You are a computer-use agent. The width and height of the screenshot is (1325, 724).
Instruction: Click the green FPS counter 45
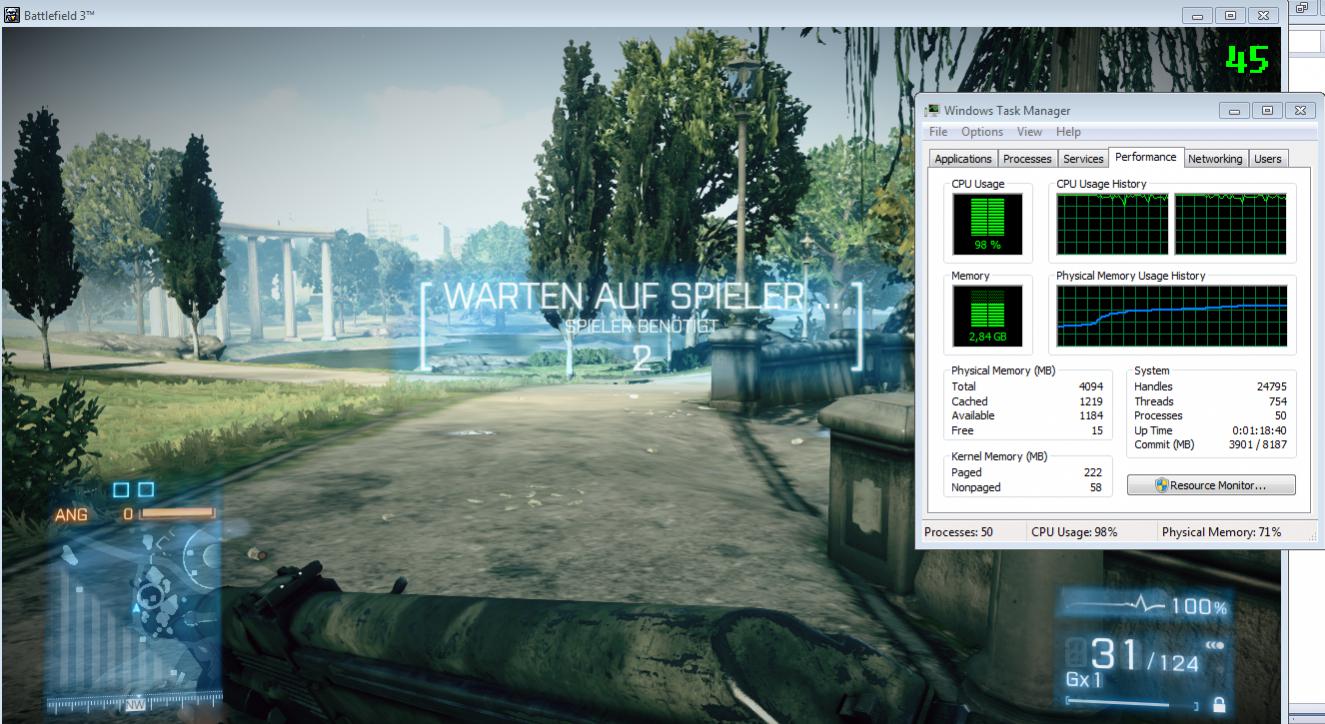1247,59
